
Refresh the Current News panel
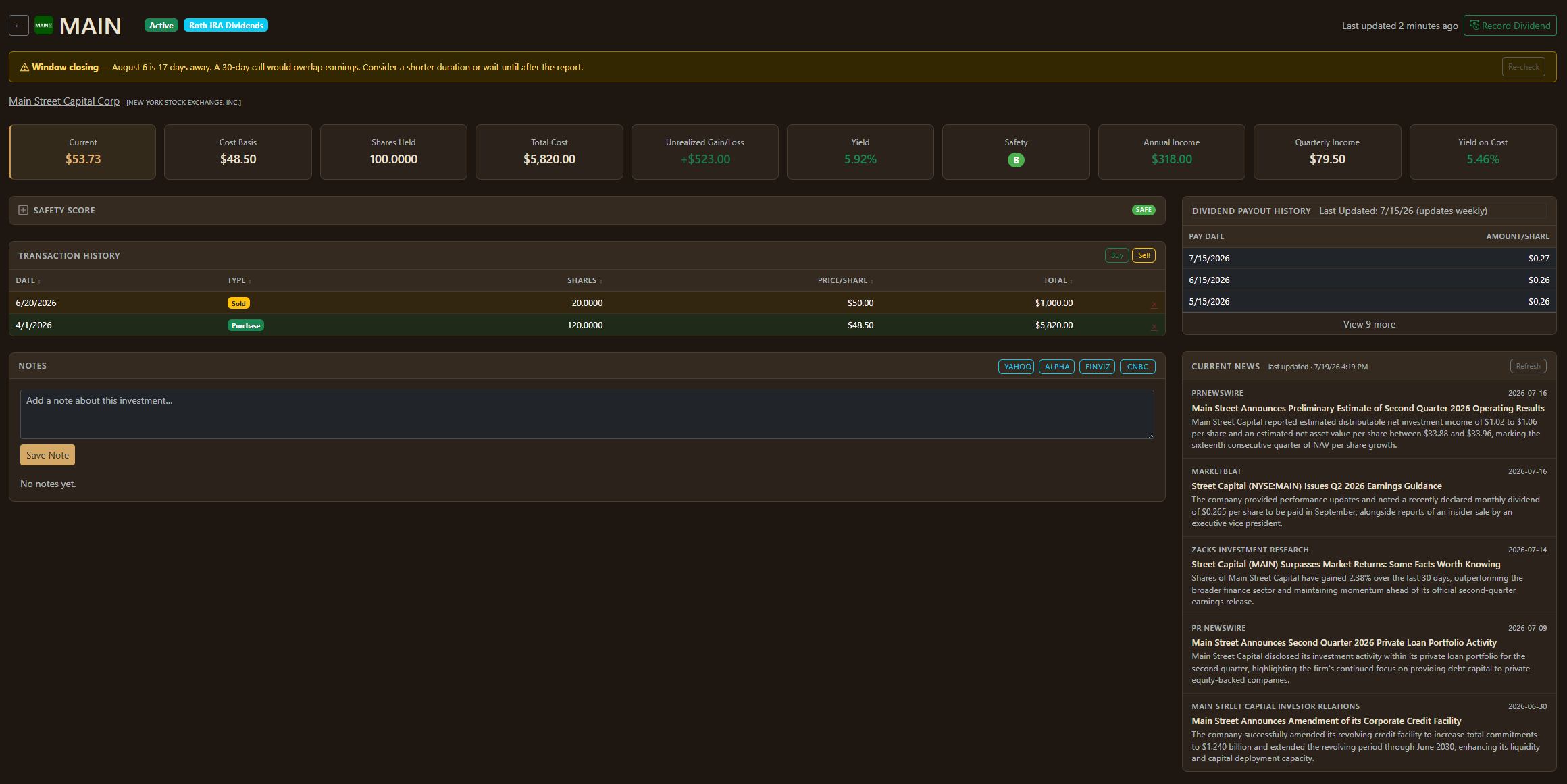(1528, 366)
